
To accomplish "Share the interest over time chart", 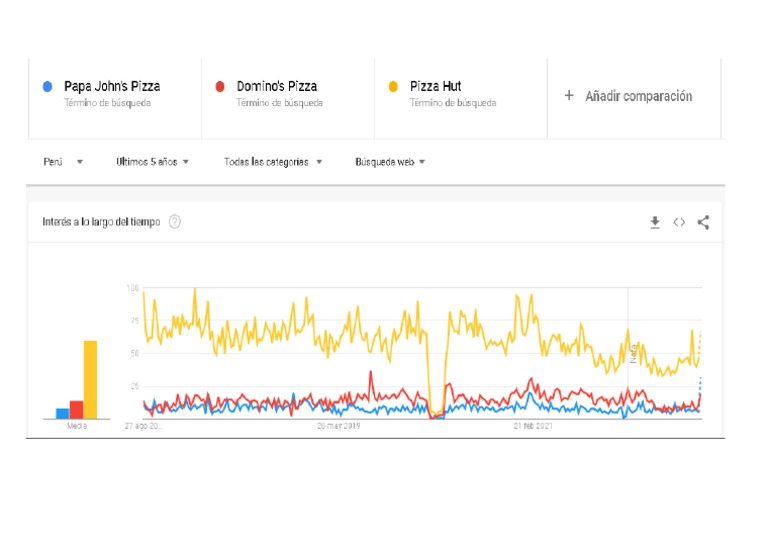I will tap(703, 222).
